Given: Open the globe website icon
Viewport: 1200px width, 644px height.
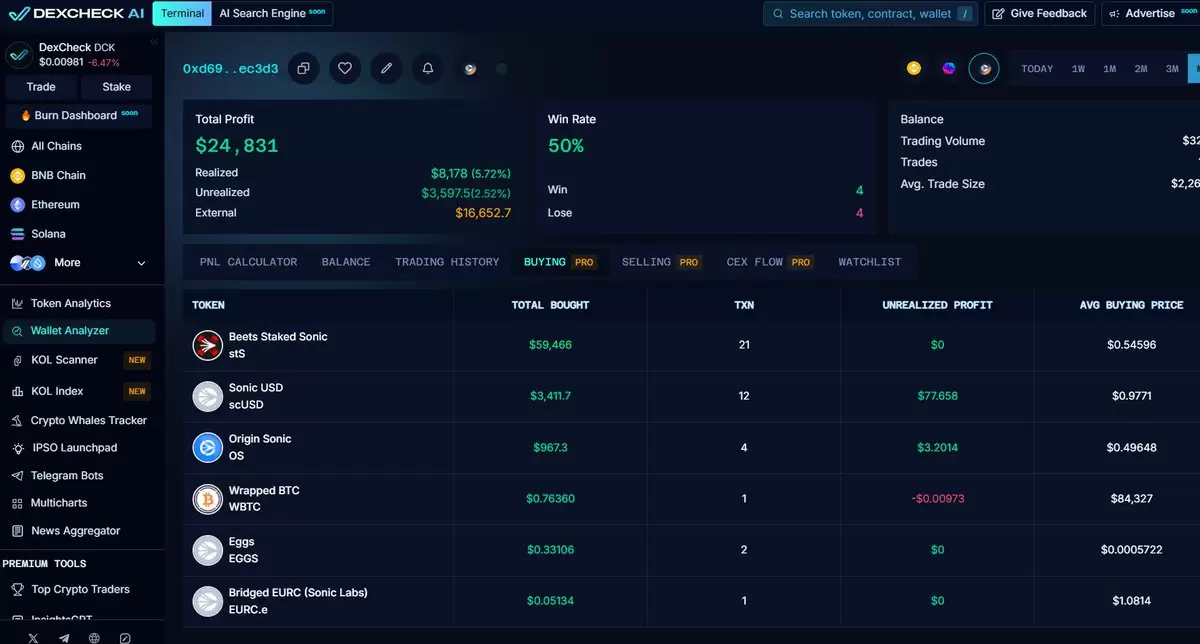Looking at the screenshot, I should 94,637.
